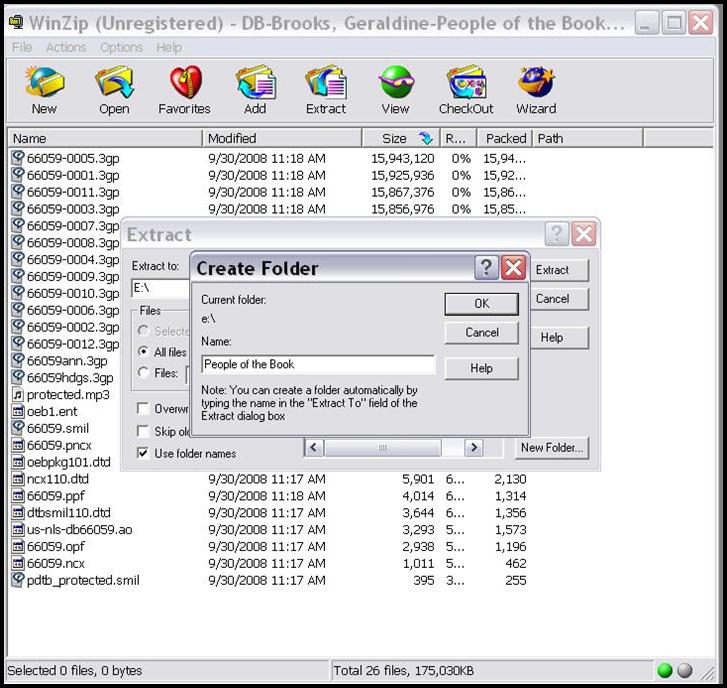This screenshot has height=688, width=727.
Task: Click the CheckOut toolbar icon
Action: point(466,82)
